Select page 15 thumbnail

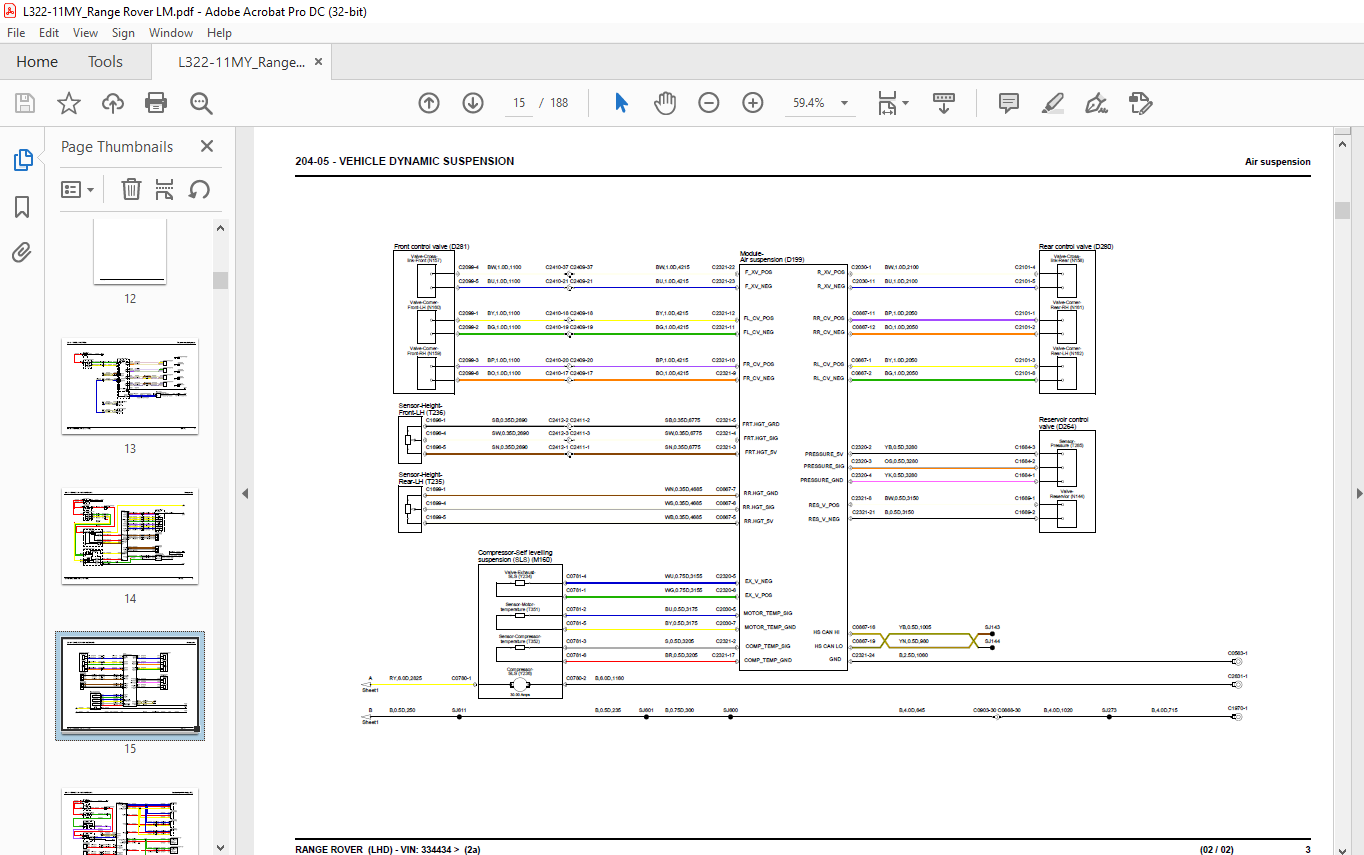tap(130, 686)
